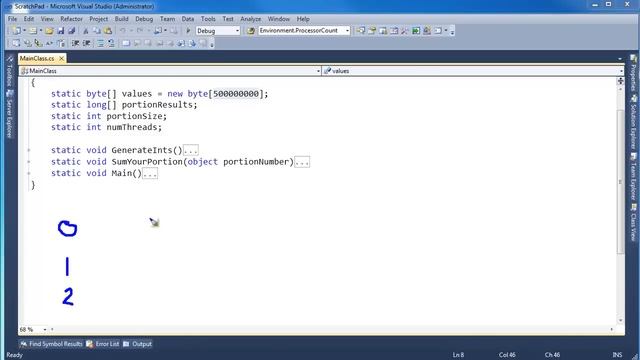Click the editor horizontal scrollbar right arrow
This screenshot has width=640, height=360.
pyautogui.click(x=611, y=329)
